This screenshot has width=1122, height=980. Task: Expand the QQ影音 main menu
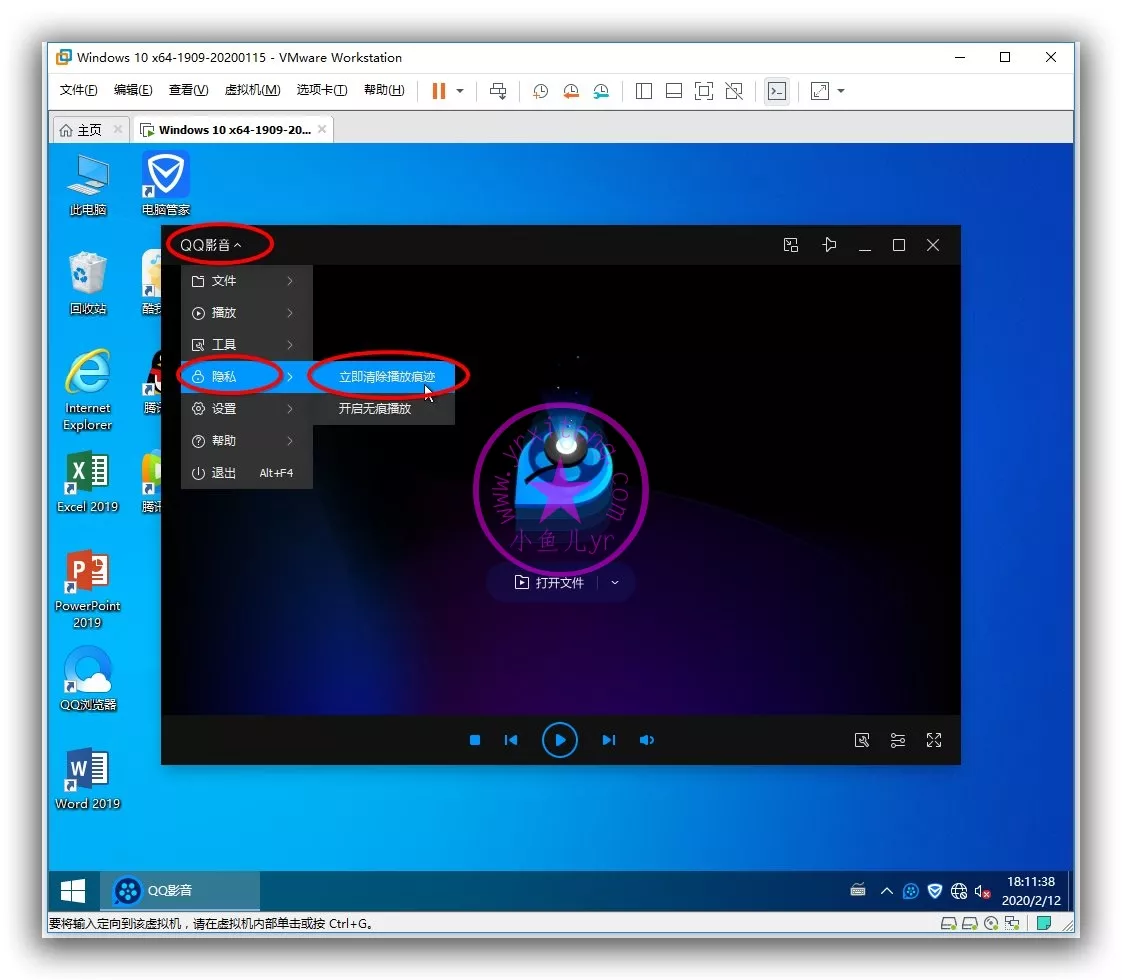coord(211,245)
